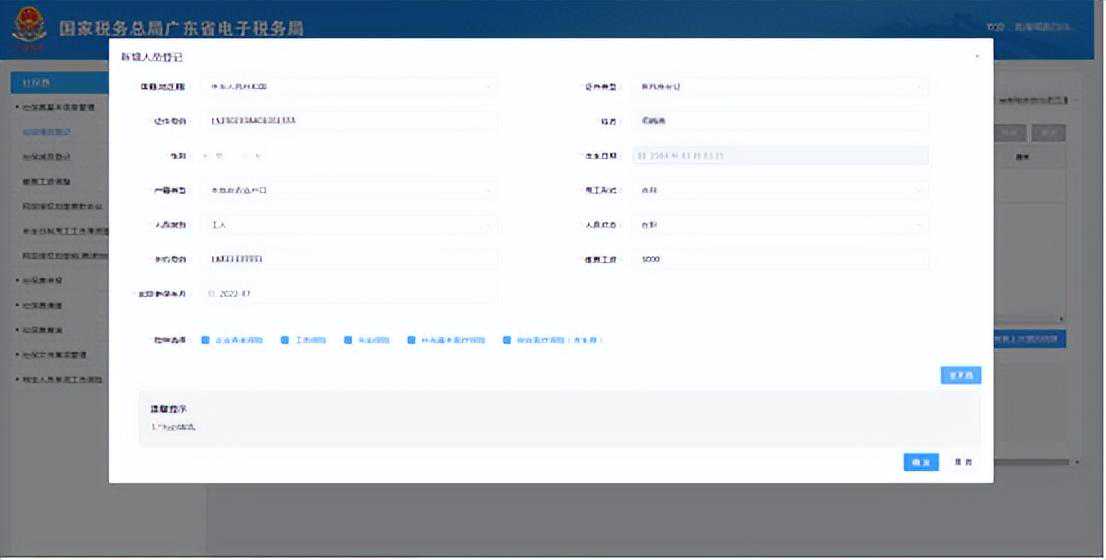Click the dropdown arrow of 人员状态
The image size is (1106, 560).
point(918,225)
